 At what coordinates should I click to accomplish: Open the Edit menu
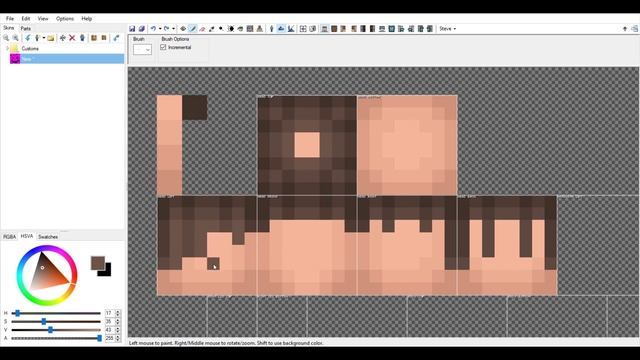coord(26,18)
